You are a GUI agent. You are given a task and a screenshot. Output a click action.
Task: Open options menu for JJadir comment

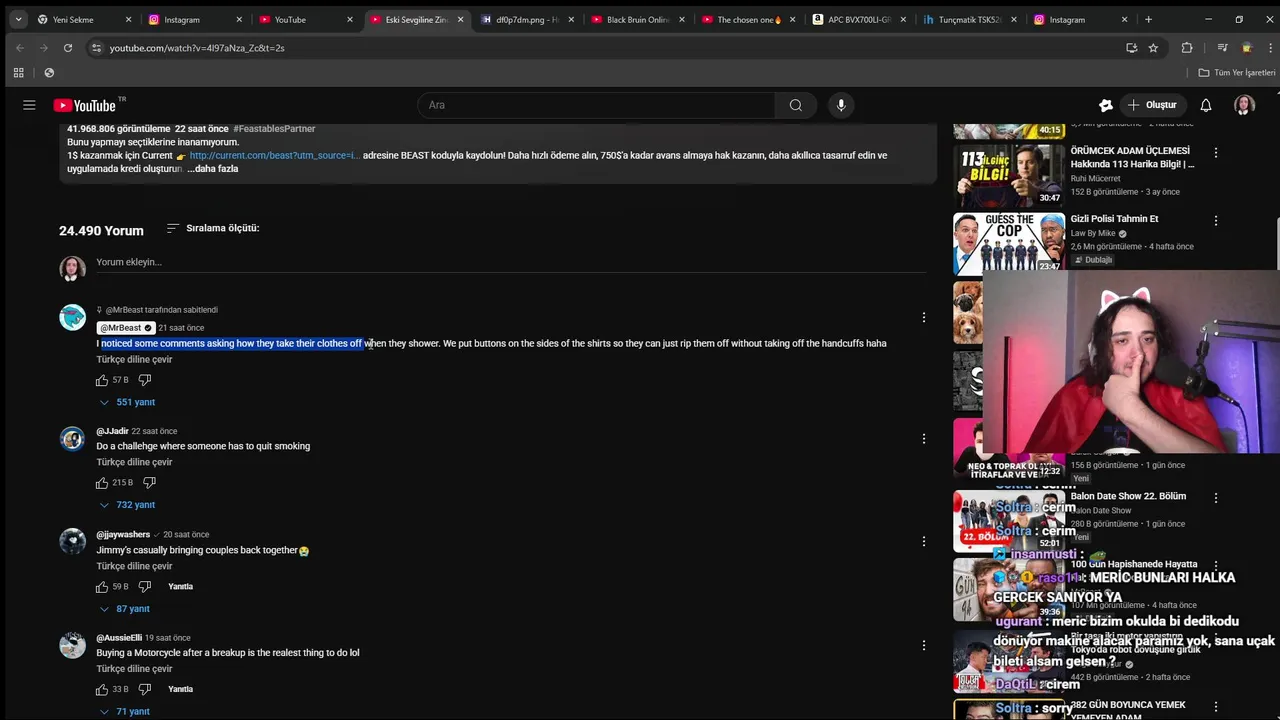(924, 438)
